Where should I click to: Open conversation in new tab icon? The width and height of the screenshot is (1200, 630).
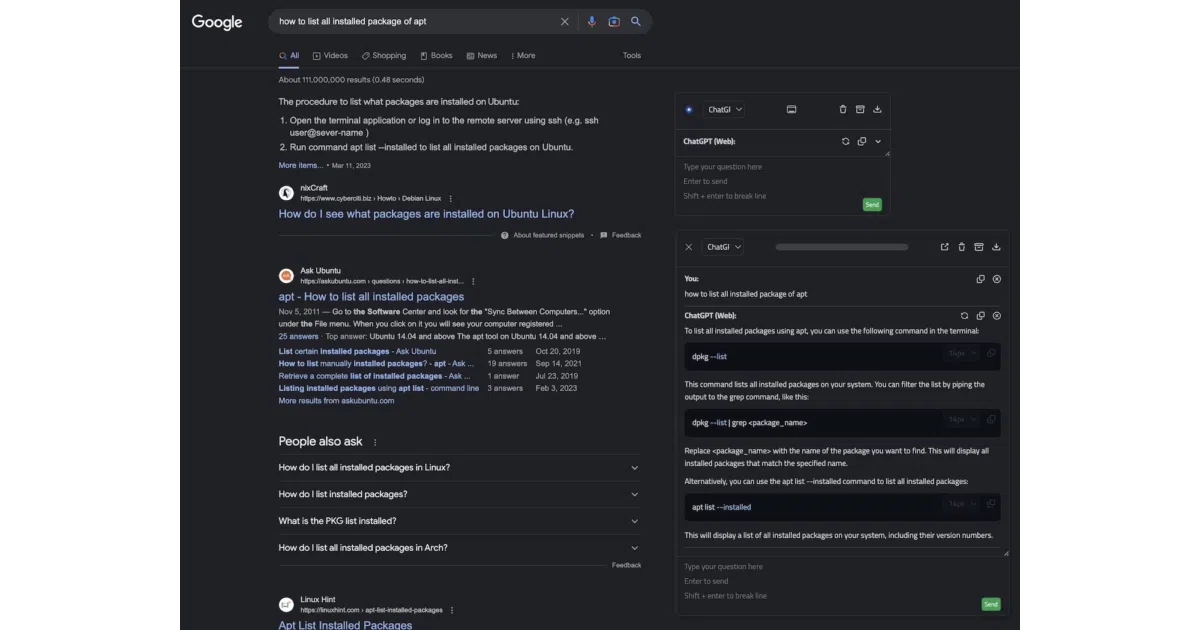coord(945,247)
